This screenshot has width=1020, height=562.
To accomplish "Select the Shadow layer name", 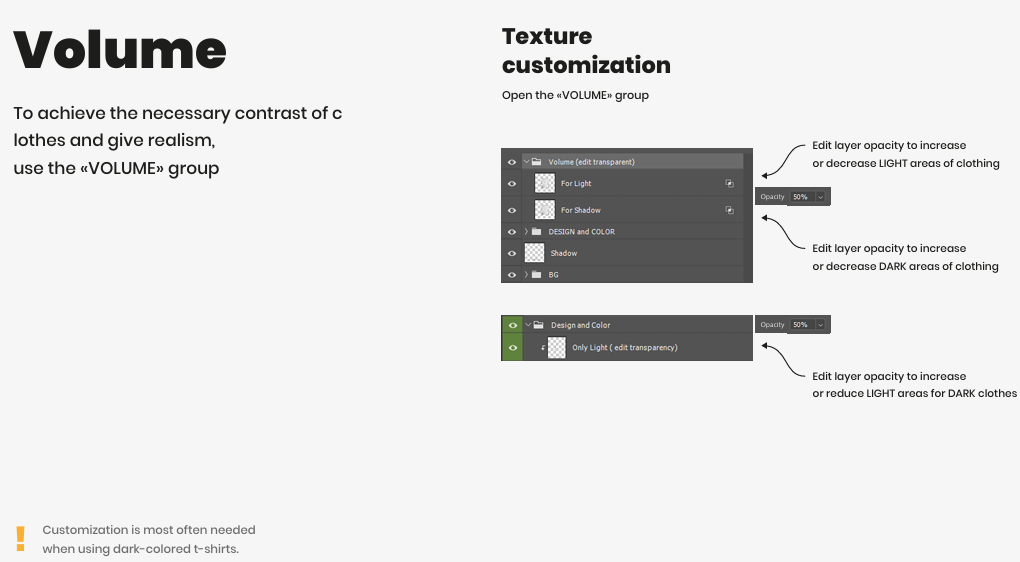I will pos(563,253).
